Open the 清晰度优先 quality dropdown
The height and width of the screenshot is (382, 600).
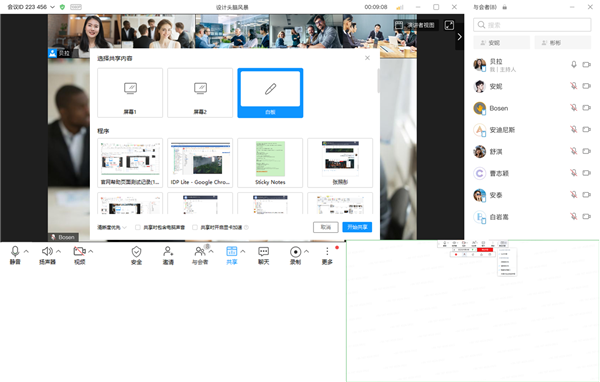112,227
